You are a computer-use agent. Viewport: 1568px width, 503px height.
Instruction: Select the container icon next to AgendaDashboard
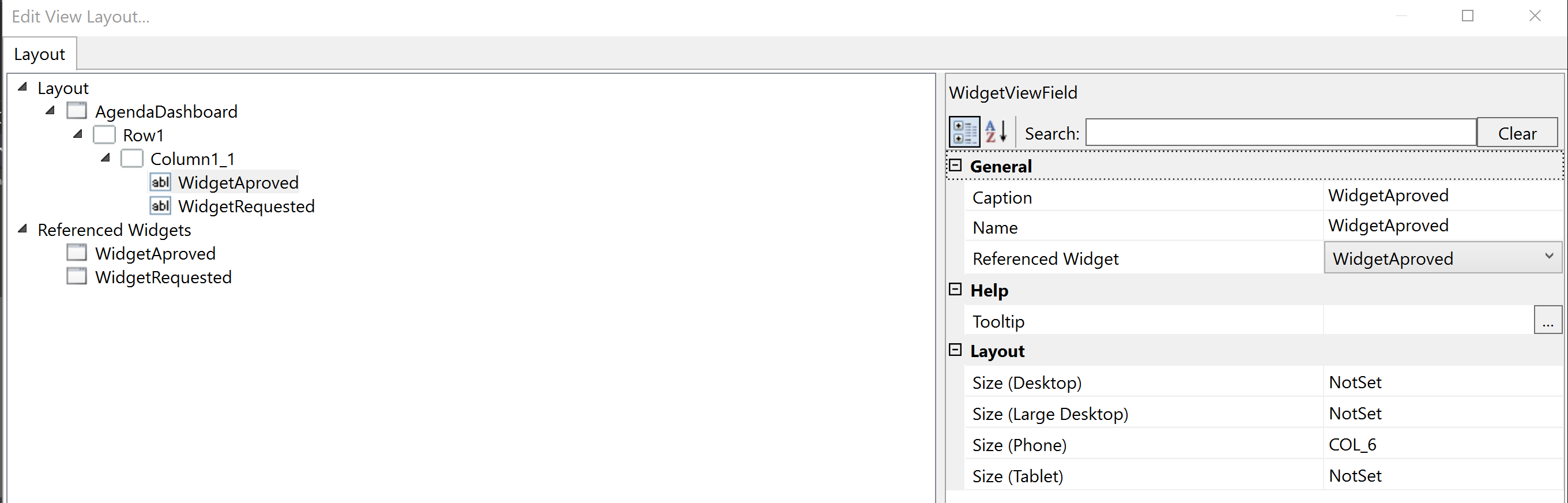coord(77,111)
